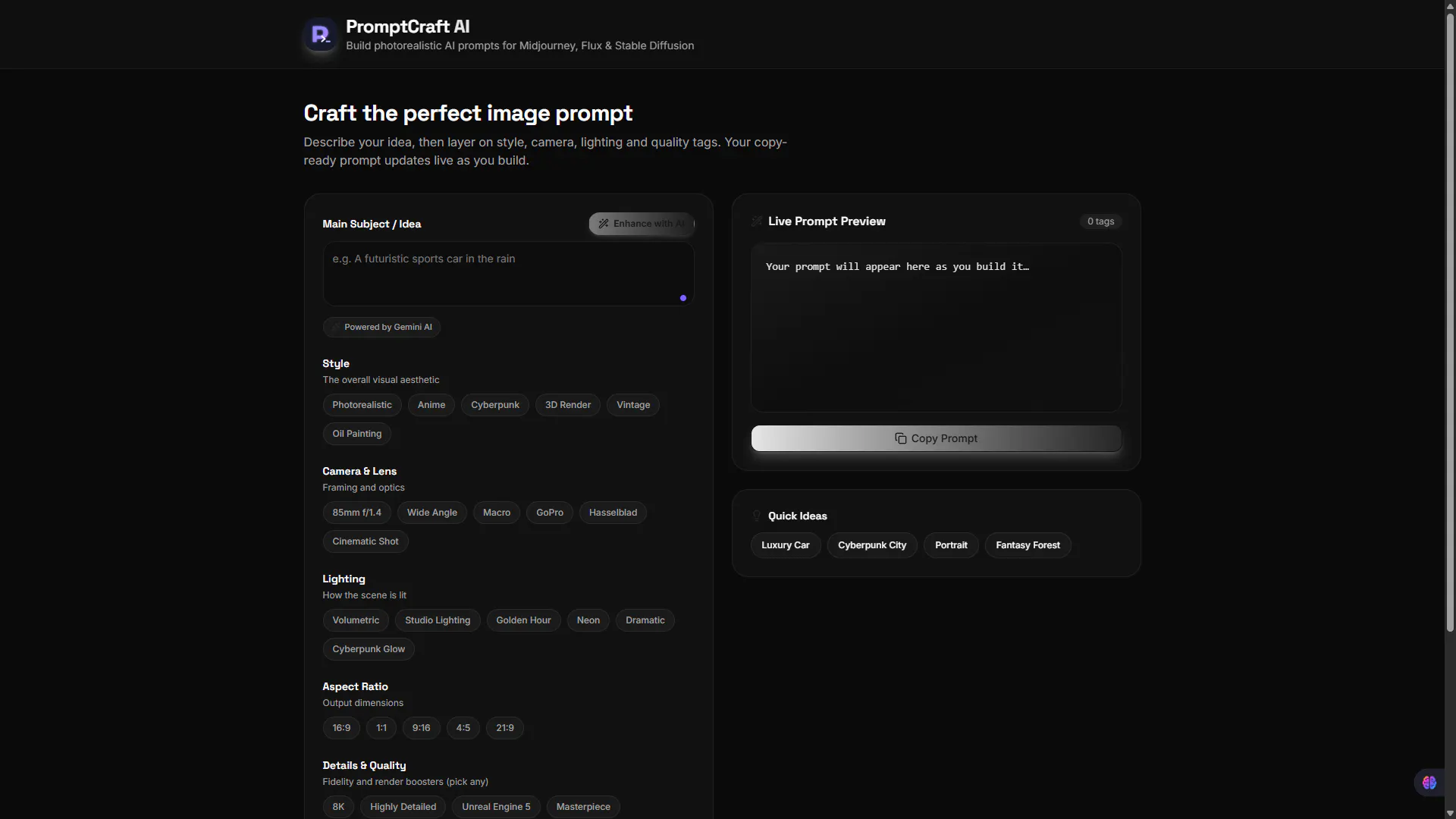The height and width of the screenshot is (819, 1456).
Task: Toggle the 8K quality tag
Action: [338, 807]
